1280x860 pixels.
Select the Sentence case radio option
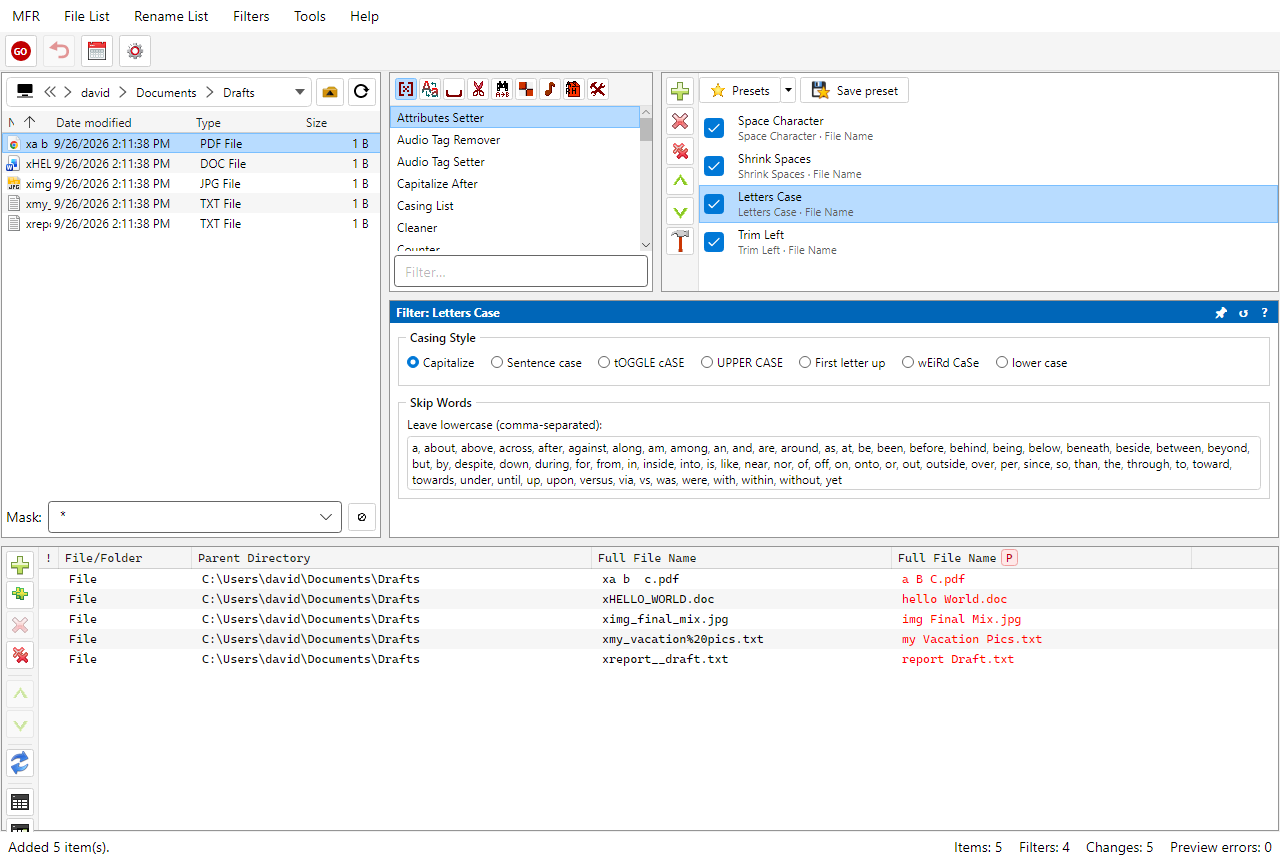tap(536, 363)
